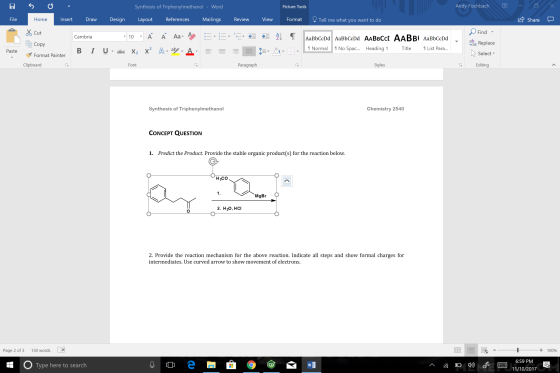
Task: Open Task View in taskbar
Action: click(171, 365)
